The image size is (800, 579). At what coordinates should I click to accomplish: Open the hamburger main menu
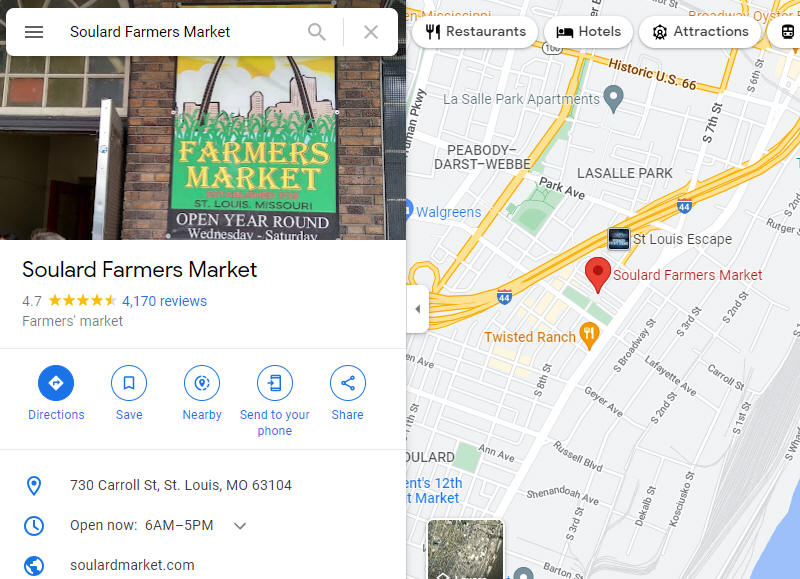pyautogui.click(x=34, y=32)
